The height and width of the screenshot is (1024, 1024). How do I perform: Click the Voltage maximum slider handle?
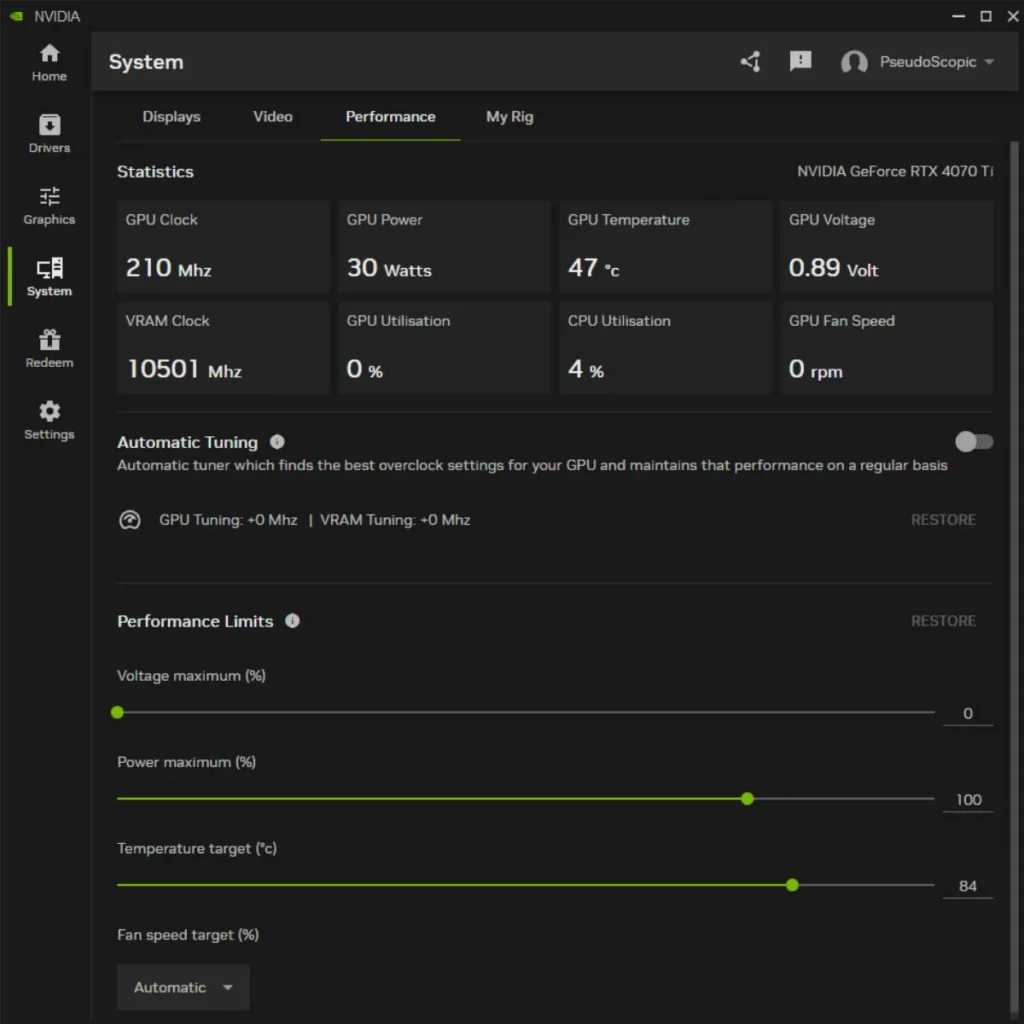tap(118, 712)
